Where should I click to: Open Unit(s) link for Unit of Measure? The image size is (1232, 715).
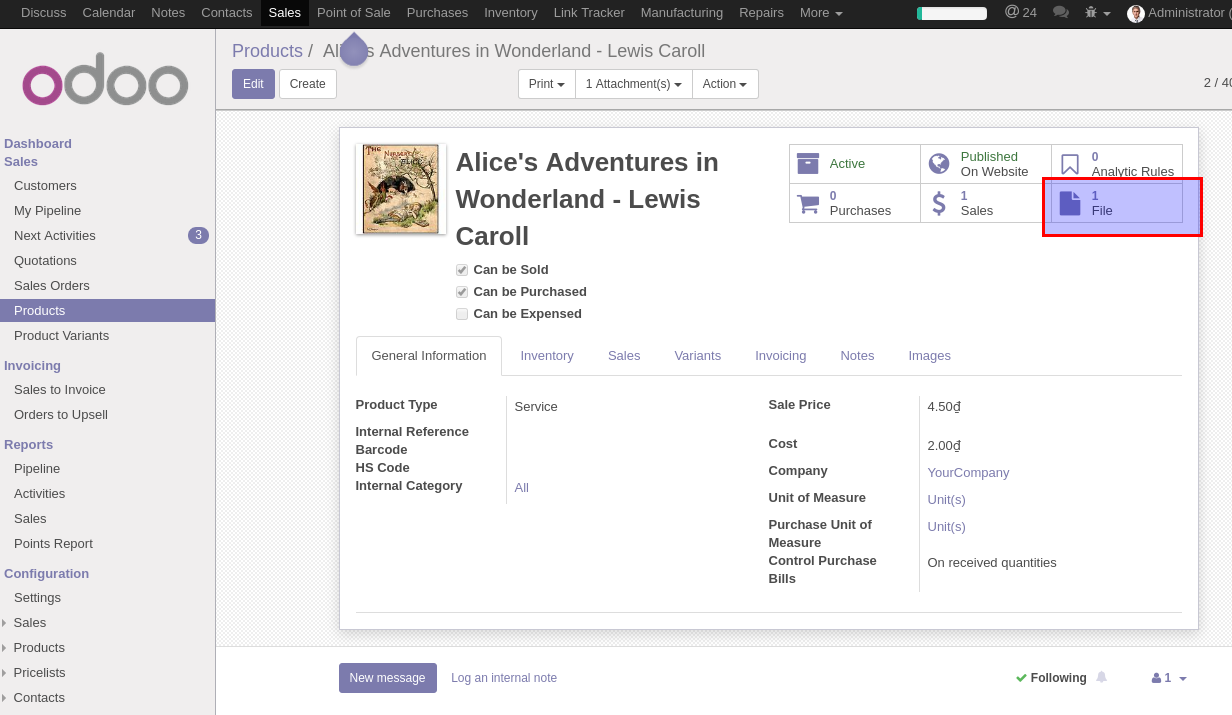tap(946, 500)
